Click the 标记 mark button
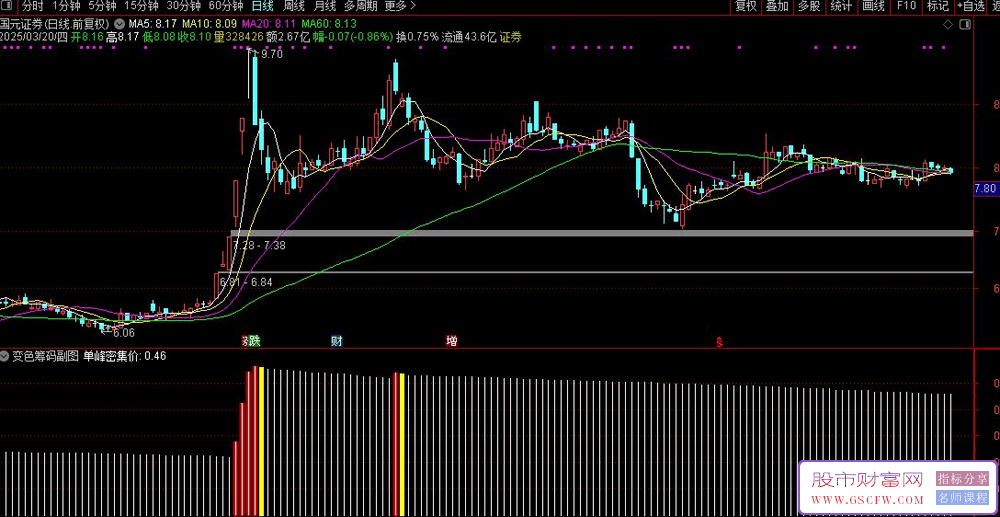The image size is (1000, 517). coord(938,6)
